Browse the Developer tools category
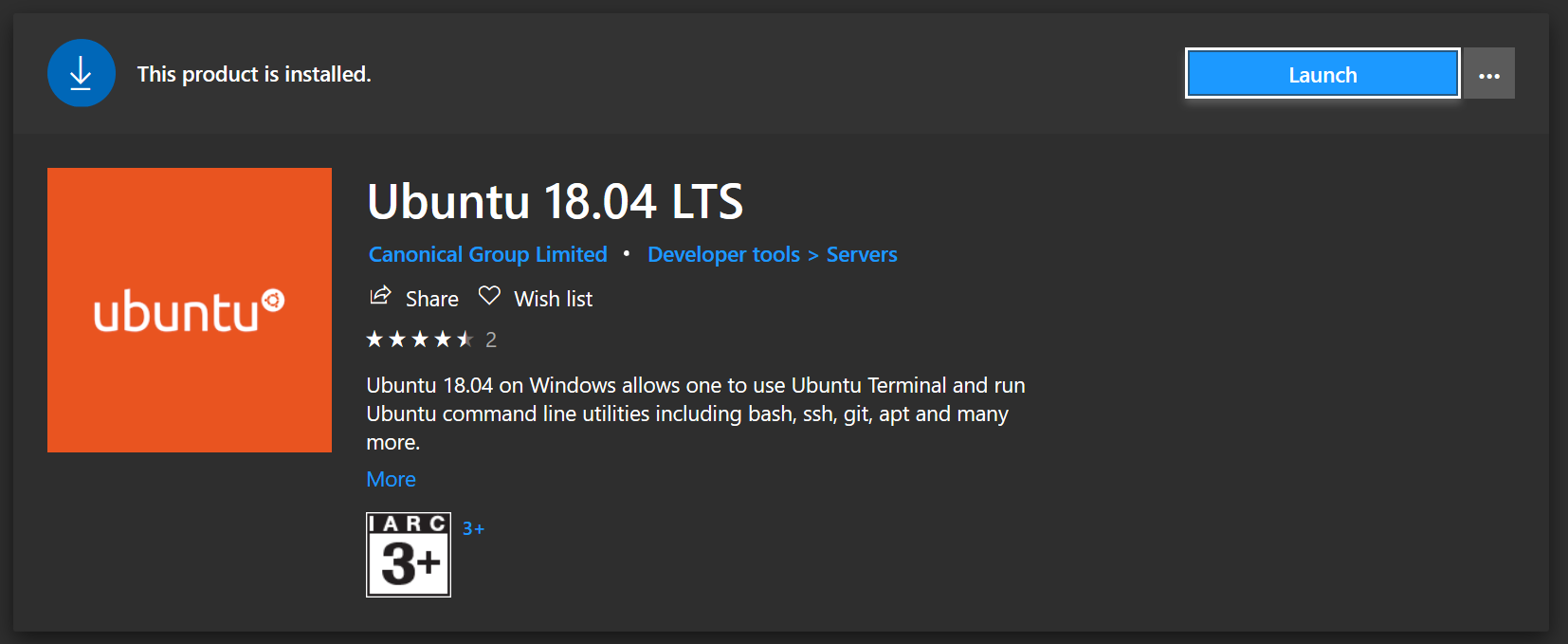The width and height of the screenshot is (1568, 644). (x=724, y=254)
